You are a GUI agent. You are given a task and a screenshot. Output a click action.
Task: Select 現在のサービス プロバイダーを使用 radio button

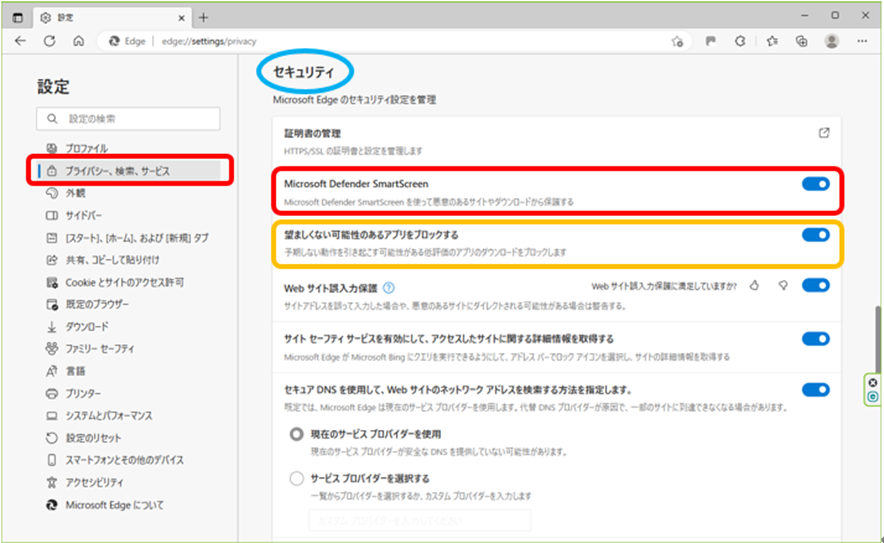coord(297,434)
